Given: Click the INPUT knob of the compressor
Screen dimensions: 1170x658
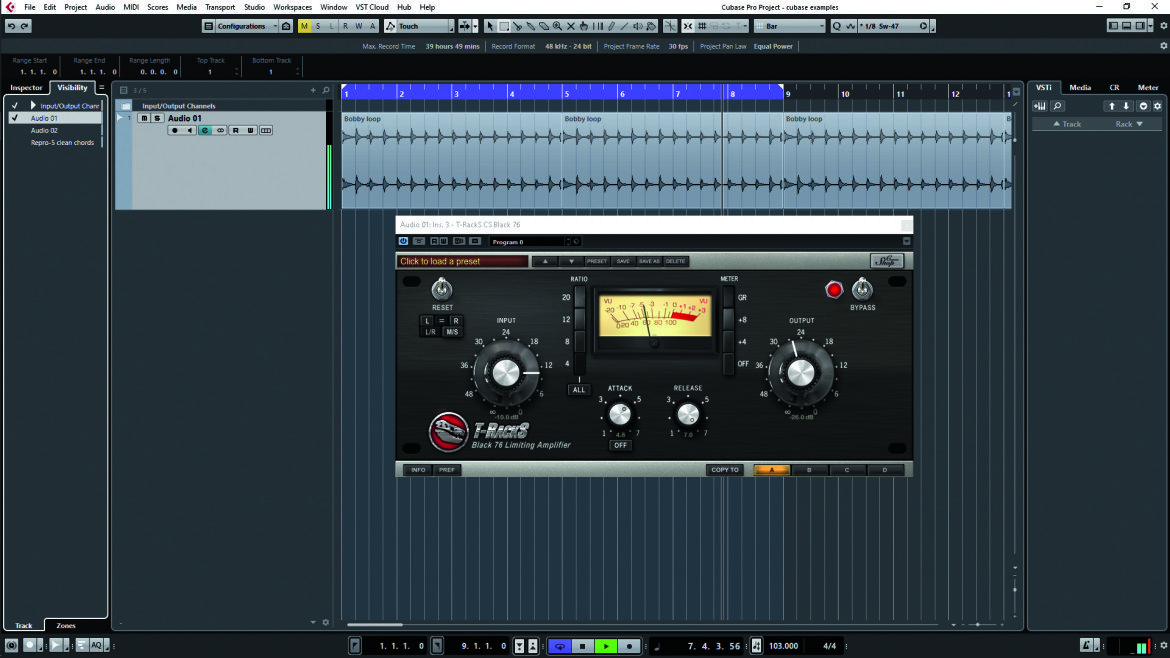Looking at the screenshot, I should click(506, 372).
